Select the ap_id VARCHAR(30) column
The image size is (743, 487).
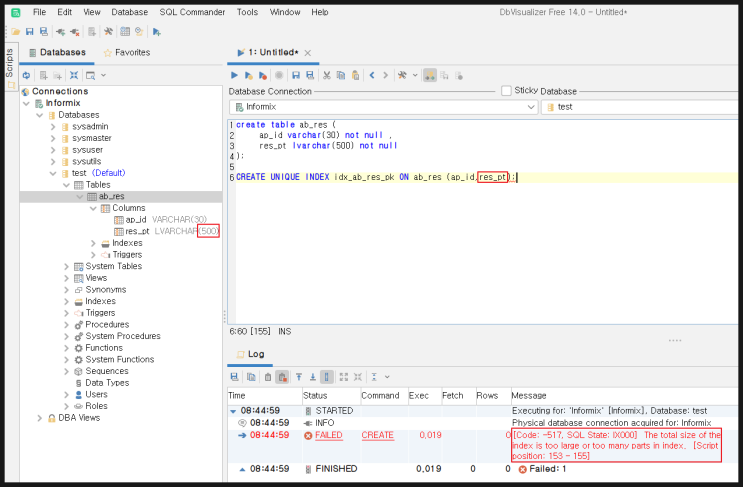click(160, 220)
